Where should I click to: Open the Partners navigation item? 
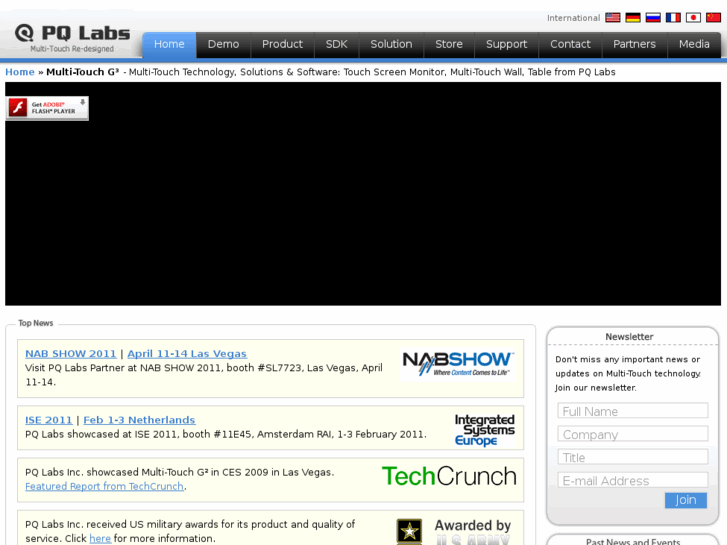coord(634,45)
